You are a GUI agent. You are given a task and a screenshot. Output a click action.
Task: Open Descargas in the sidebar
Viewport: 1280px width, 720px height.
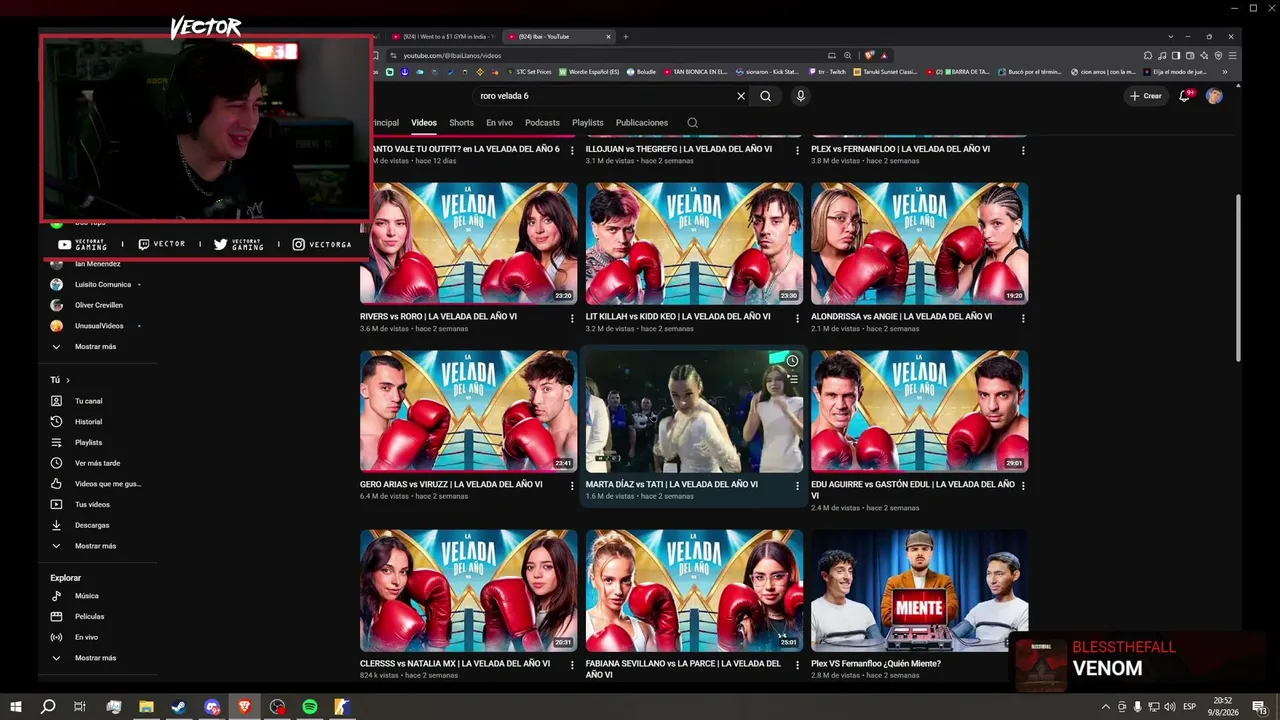point(92,525)
